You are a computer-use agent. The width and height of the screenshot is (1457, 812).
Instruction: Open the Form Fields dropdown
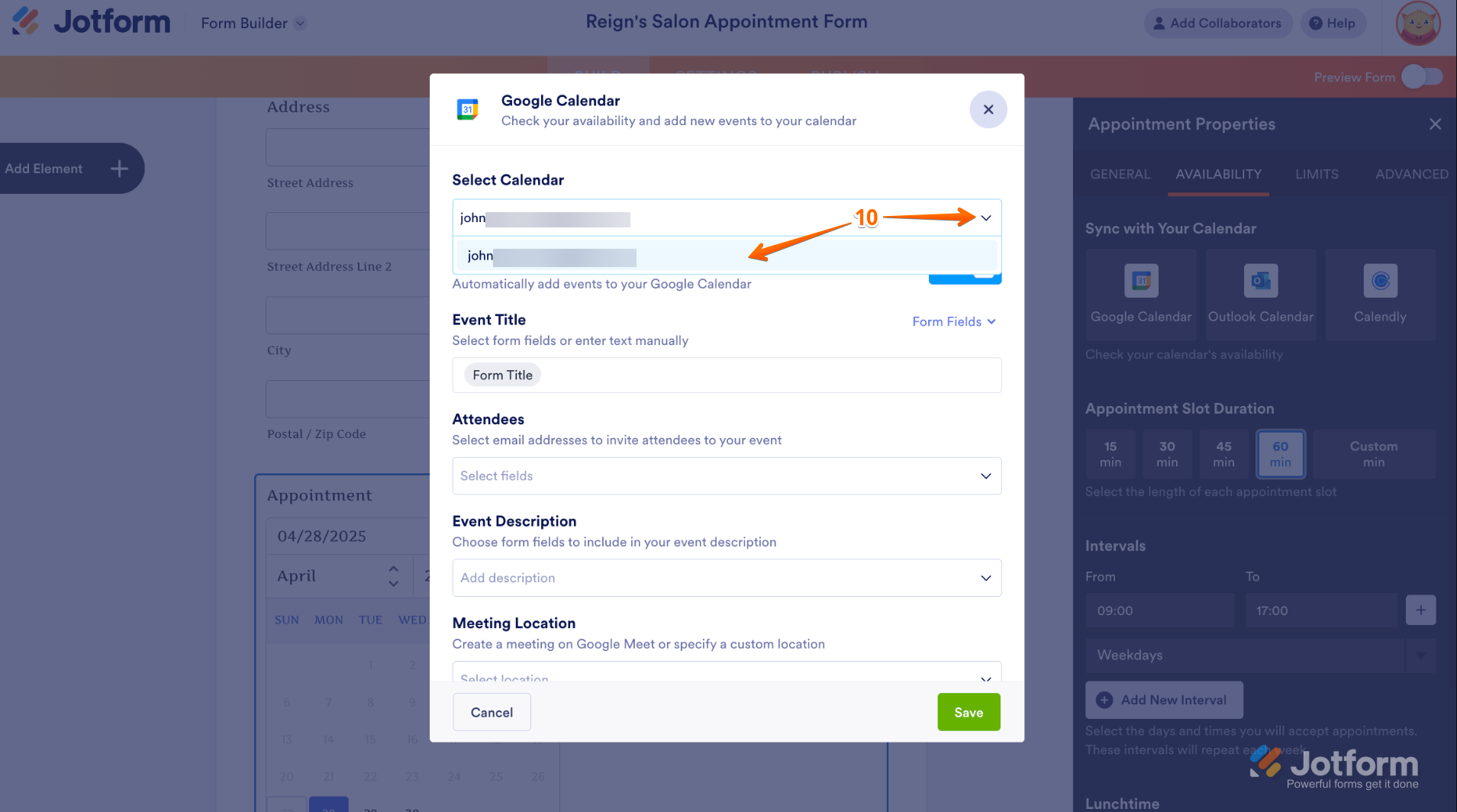954,322
